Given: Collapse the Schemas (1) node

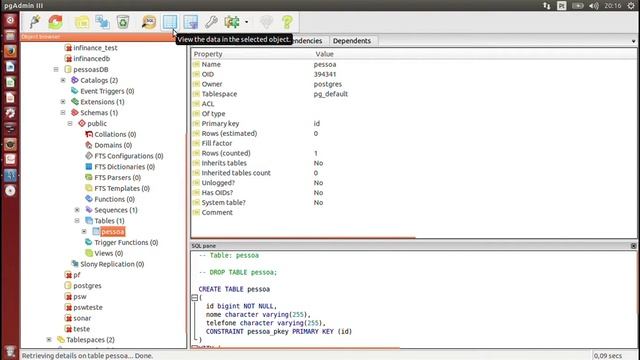Looking at the screenshot, I should [x=63, y=112].
